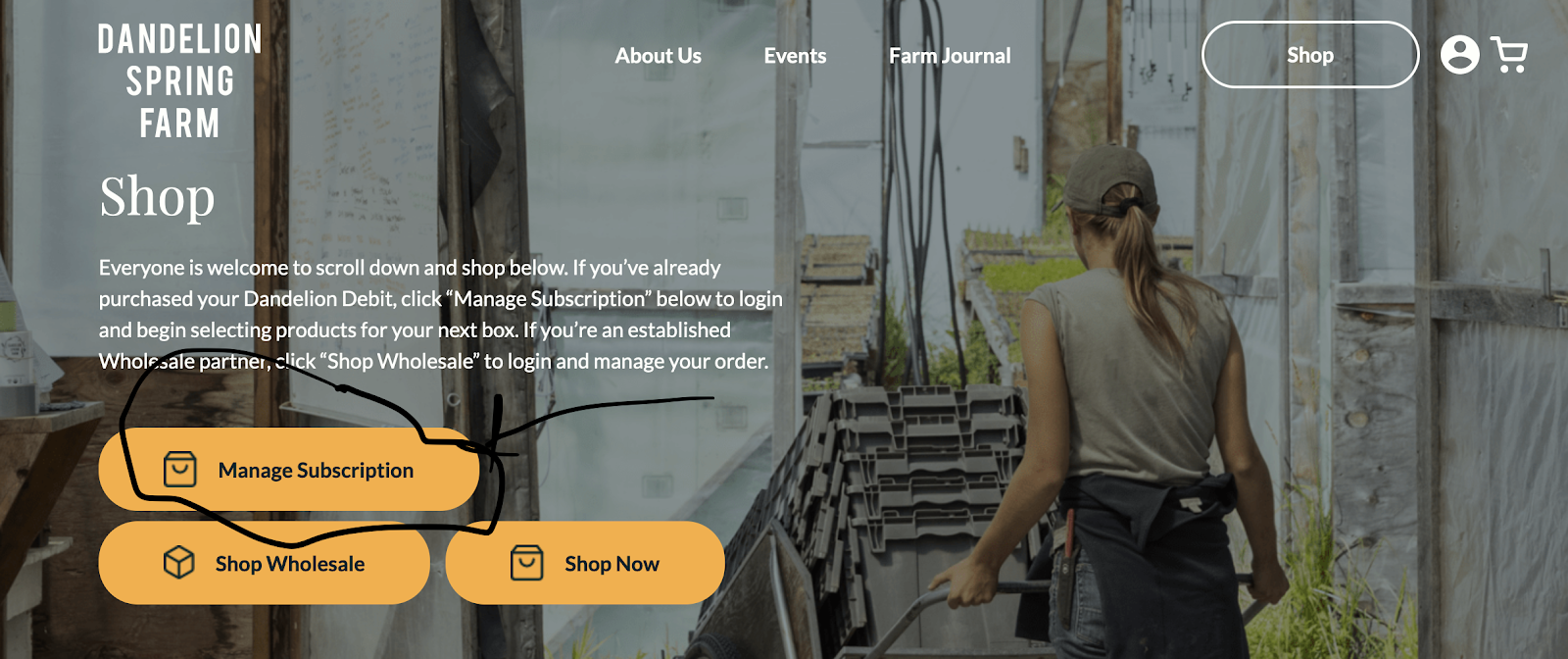Select the Manage Subscription button label
Image resolution: width=1568 pixels, height=659 pixels.
pos(316,471)
